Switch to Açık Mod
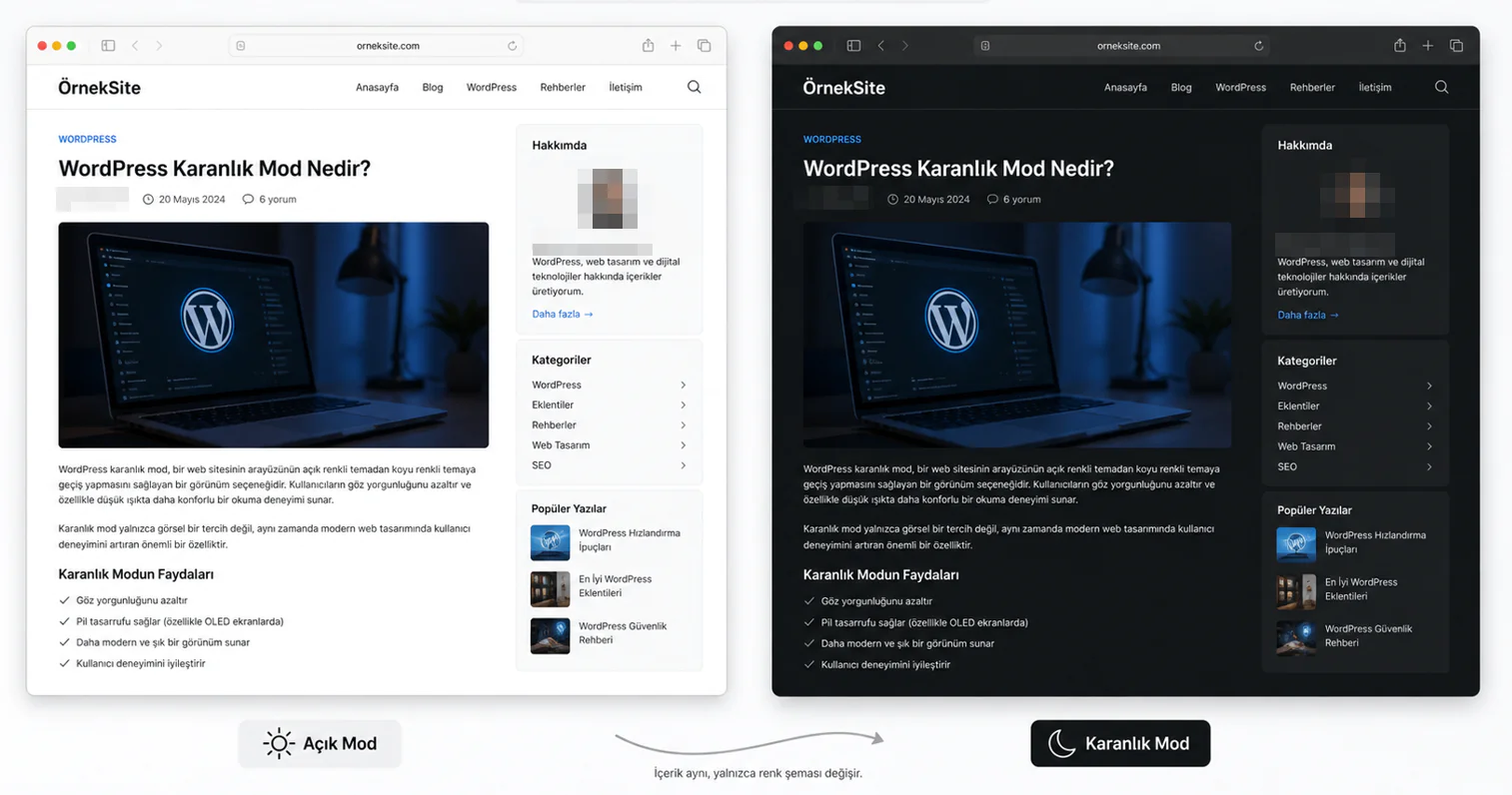 pos(320,743)
